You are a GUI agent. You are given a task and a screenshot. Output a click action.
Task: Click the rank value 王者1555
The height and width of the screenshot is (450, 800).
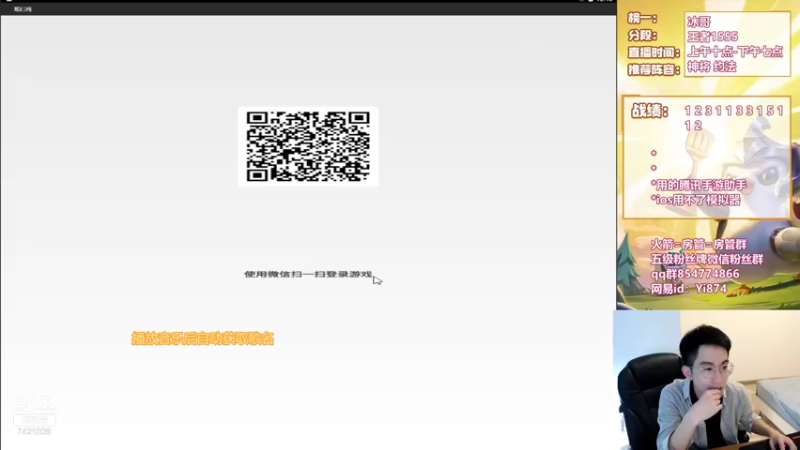click(712, 37)
